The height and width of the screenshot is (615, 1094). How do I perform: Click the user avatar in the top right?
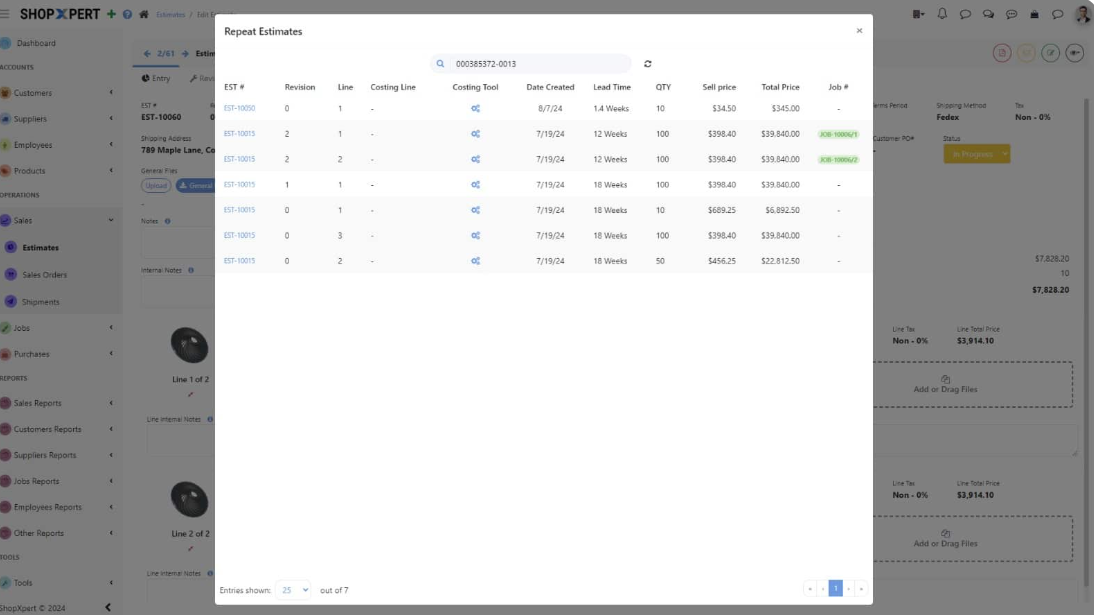[x=1080, y=13]
